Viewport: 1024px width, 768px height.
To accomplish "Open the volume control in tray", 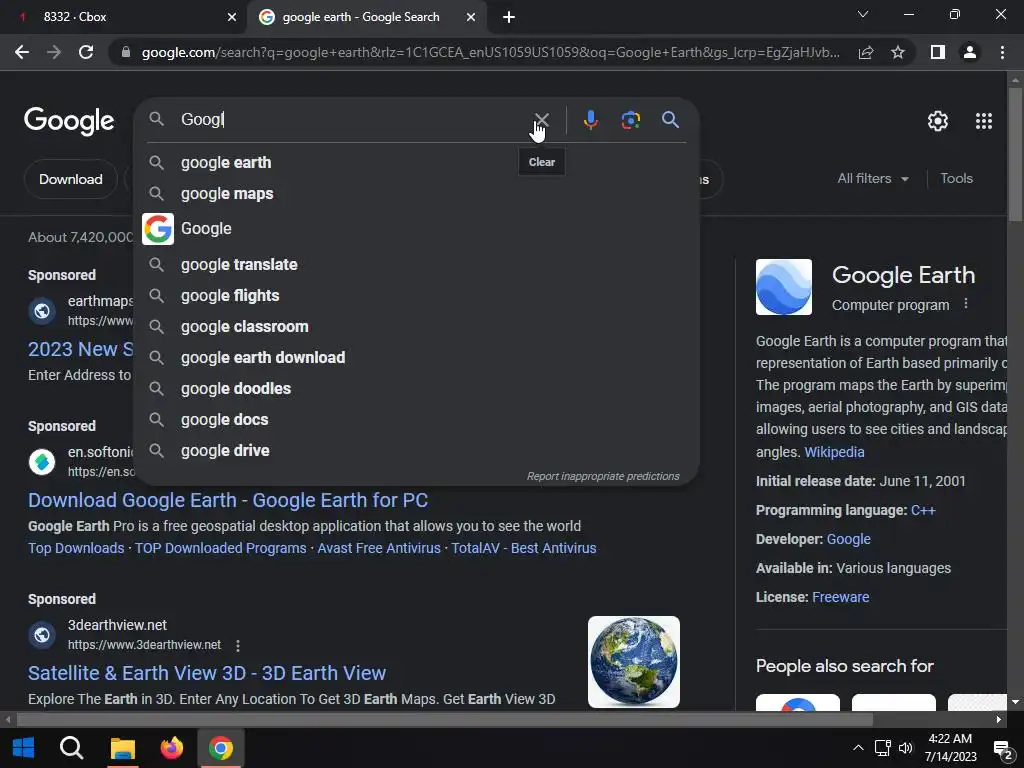I will coord(905,748).
